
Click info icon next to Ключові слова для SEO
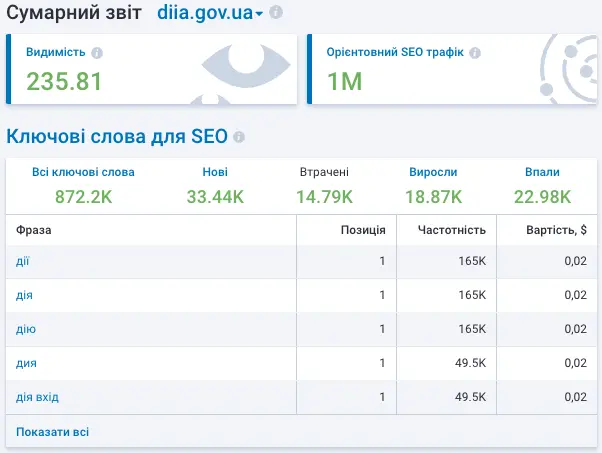(239, 137)
